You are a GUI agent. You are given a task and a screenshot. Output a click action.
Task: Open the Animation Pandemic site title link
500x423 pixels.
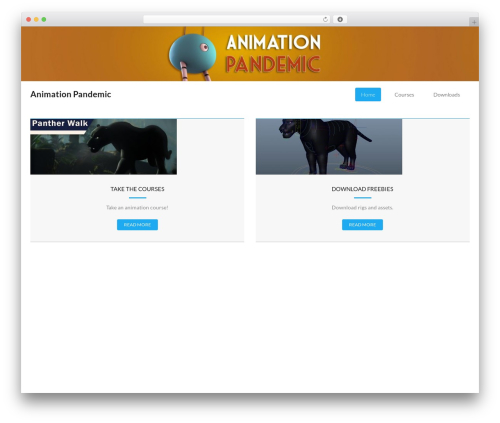71,94
